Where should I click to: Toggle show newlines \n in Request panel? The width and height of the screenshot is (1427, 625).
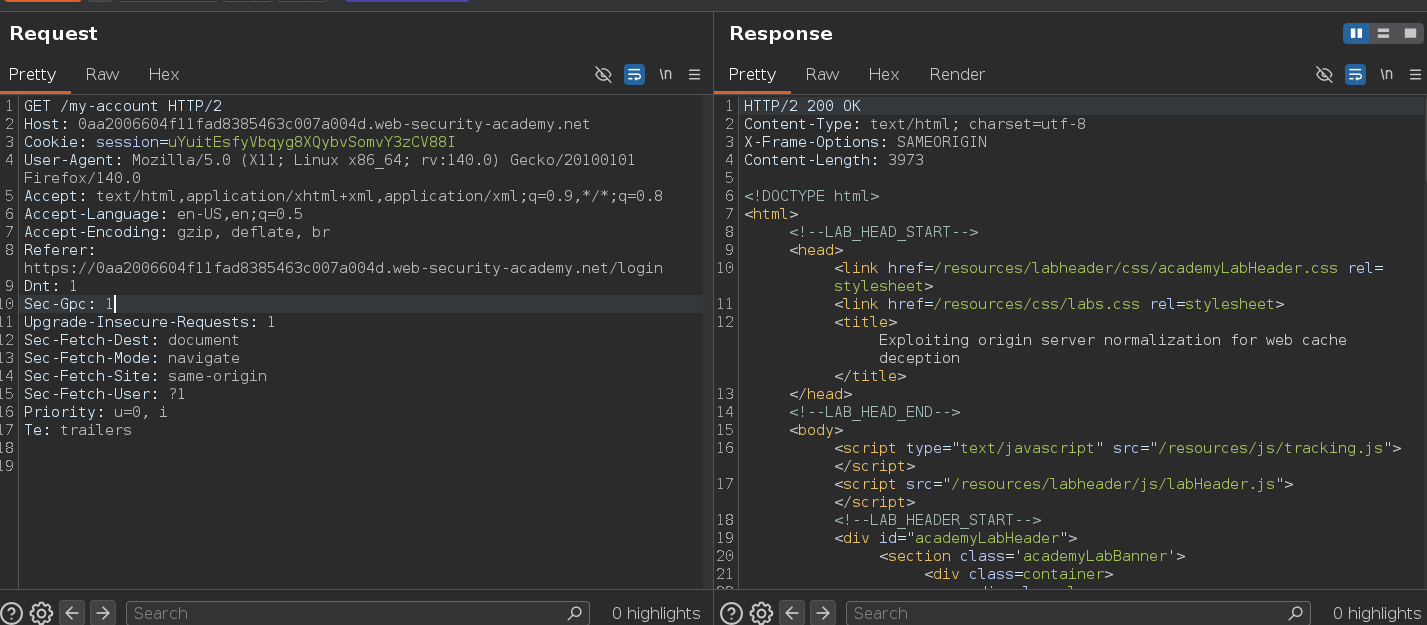tap(665, 74)
